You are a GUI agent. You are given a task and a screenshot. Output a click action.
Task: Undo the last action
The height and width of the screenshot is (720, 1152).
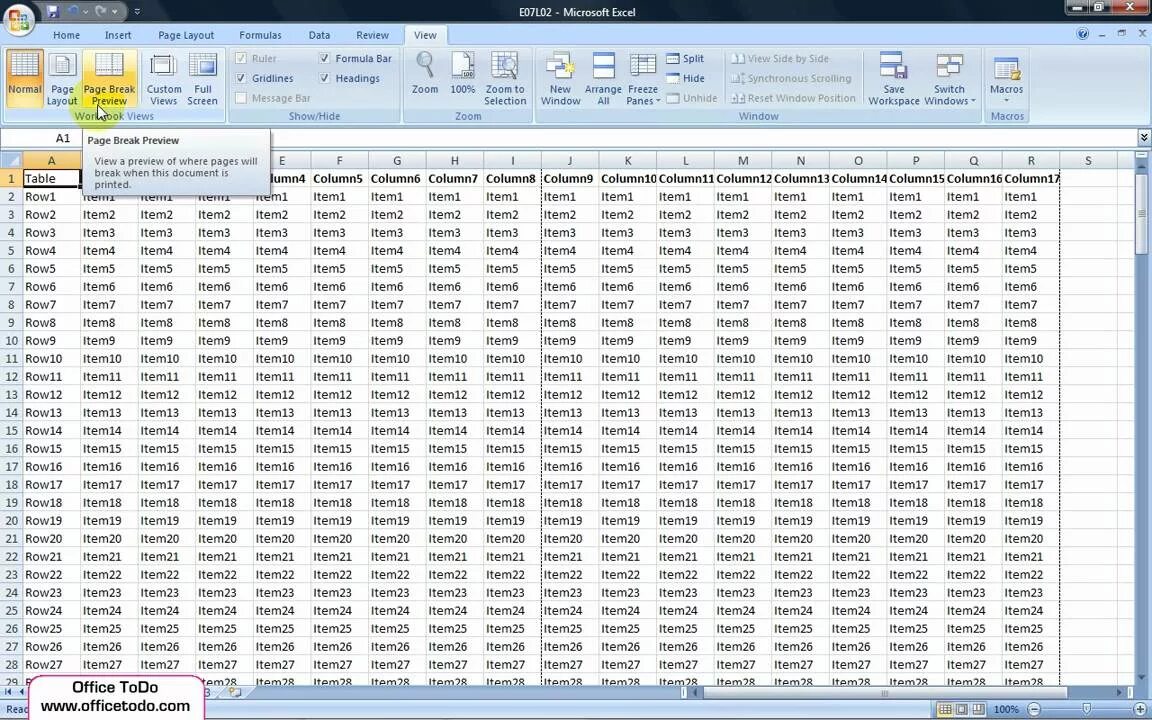(71, 11)
